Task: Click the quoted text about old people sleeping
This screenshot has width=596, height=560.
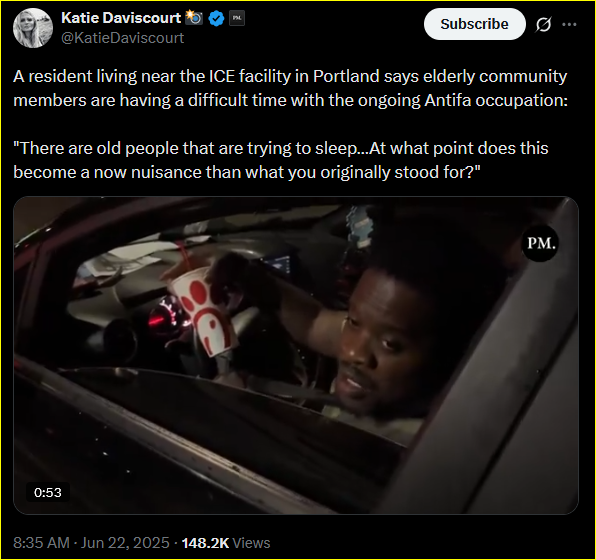Action: pos(281,160)
